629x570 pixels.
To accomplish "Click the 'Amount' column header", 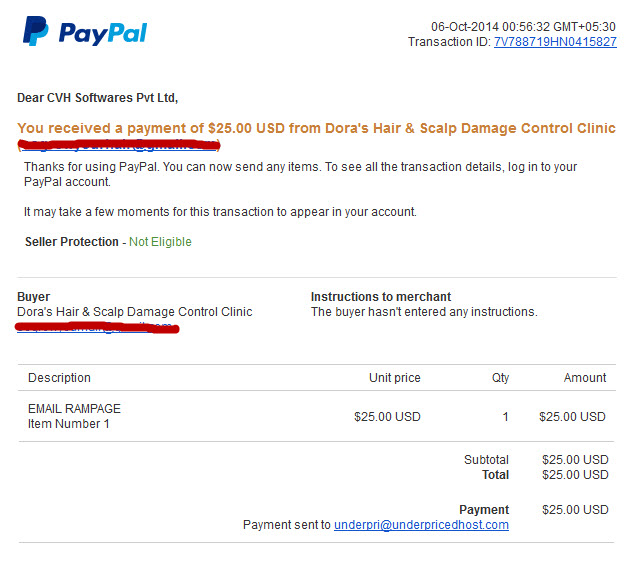I will click(x=585, y=378).
